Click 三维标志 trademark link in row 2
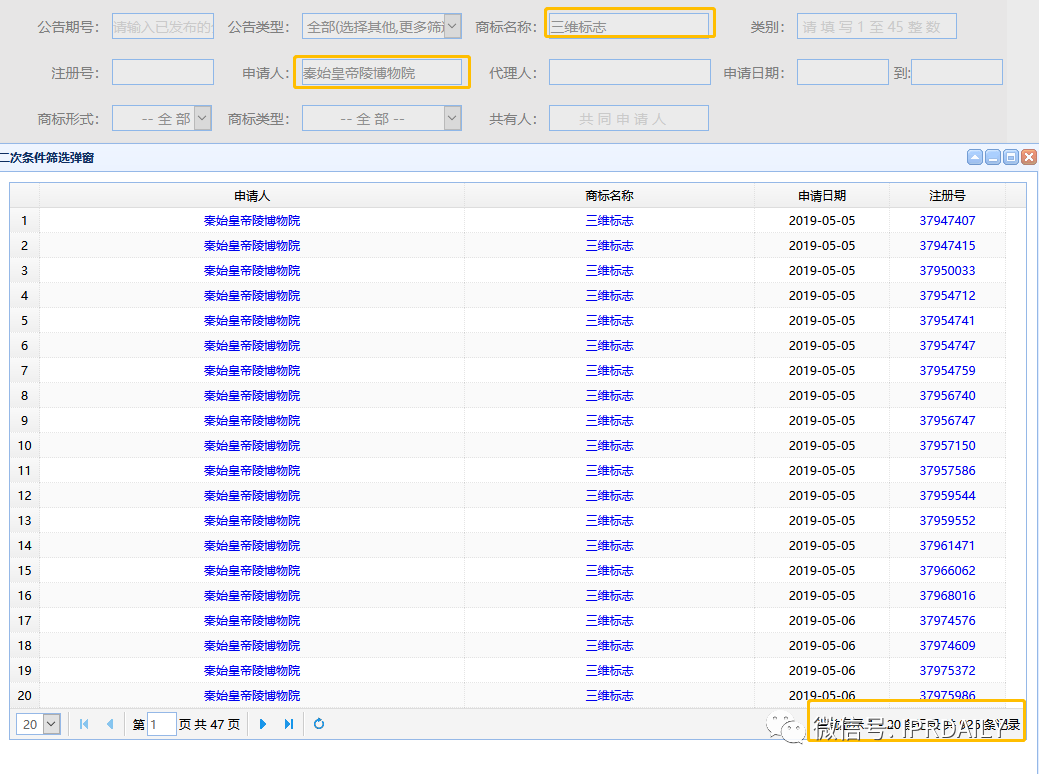1039x774 pixels. coord(609,246)
